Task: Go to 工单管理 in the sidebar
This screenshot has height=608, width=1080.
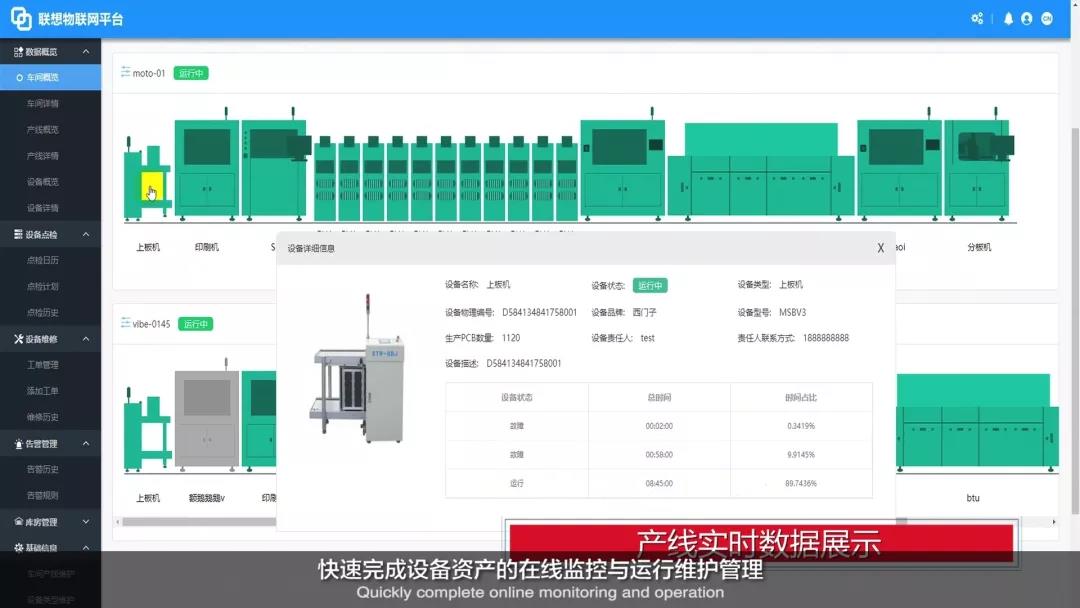Action: [x=43, y=365]
